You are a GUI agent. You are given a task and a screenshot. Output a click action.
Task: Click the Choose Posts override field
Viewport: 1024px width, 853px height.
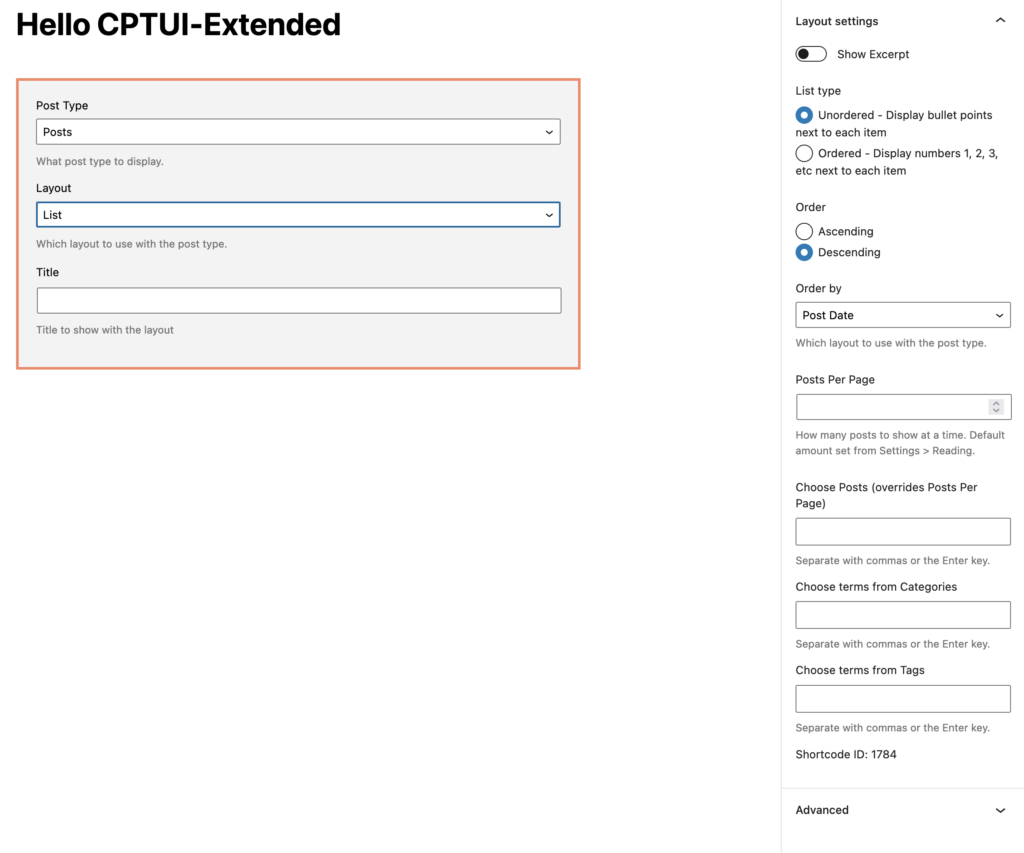click(902, 531)
